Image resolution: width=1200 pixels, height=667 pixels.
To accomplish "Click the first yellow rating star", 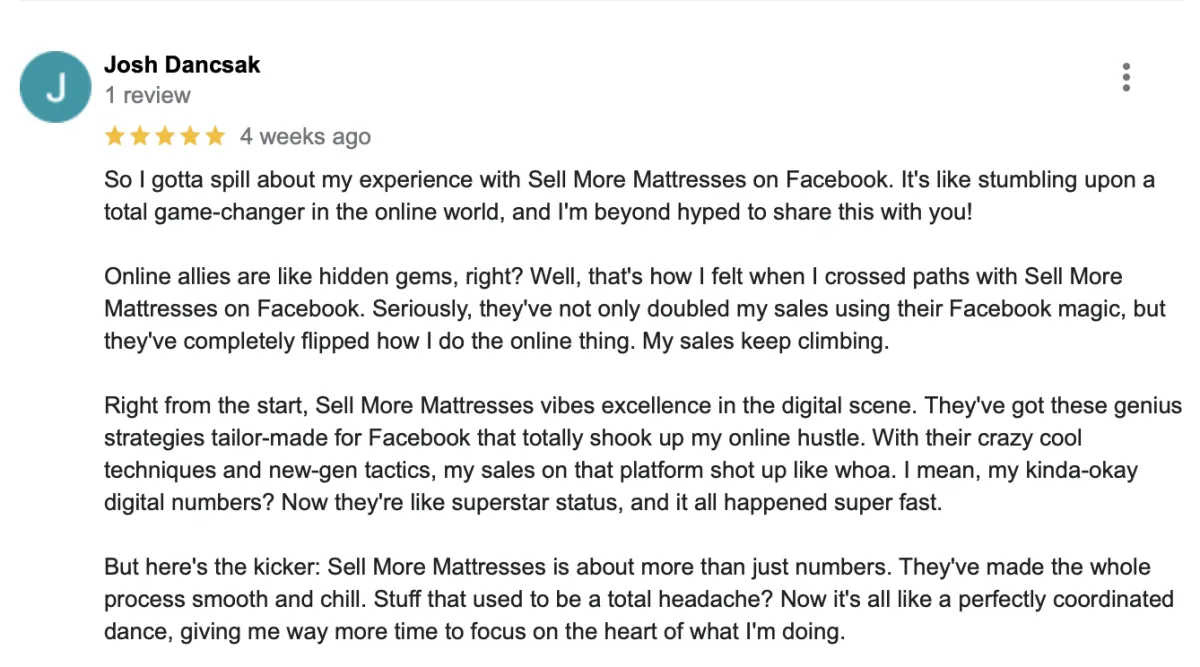I will tap(114, 136).
